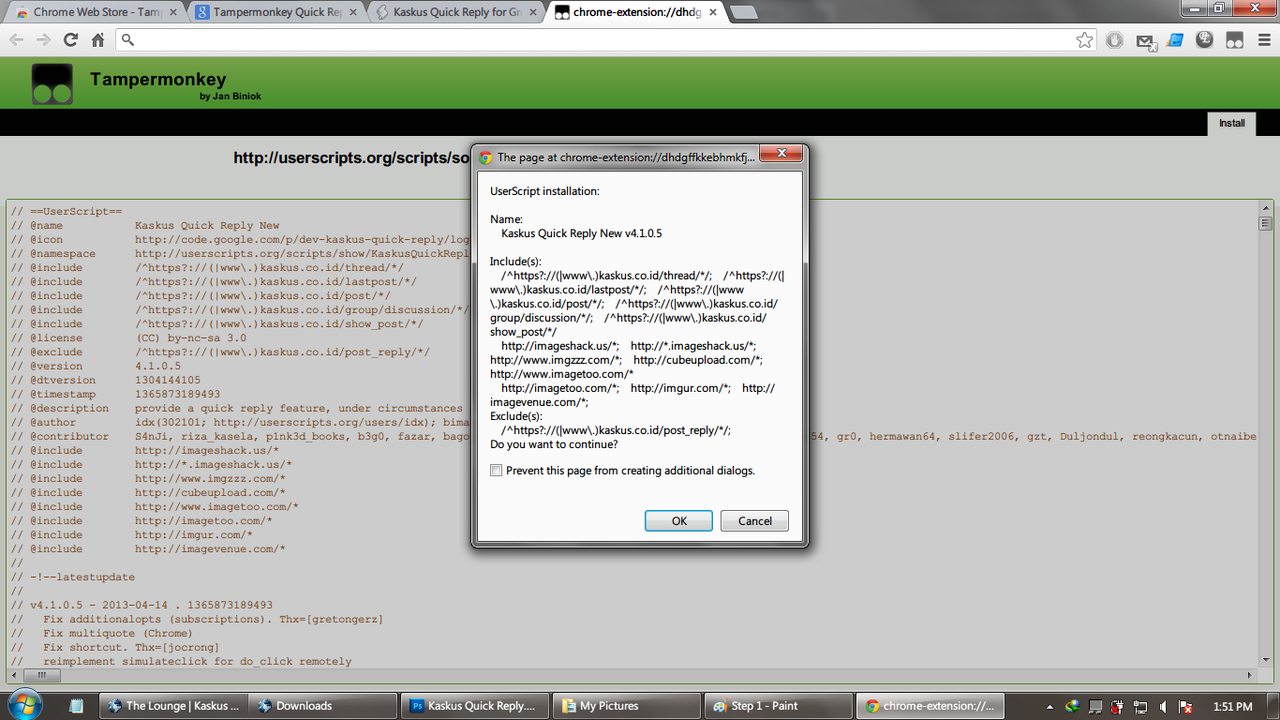Click the Chrome address bar

[605, 40]
